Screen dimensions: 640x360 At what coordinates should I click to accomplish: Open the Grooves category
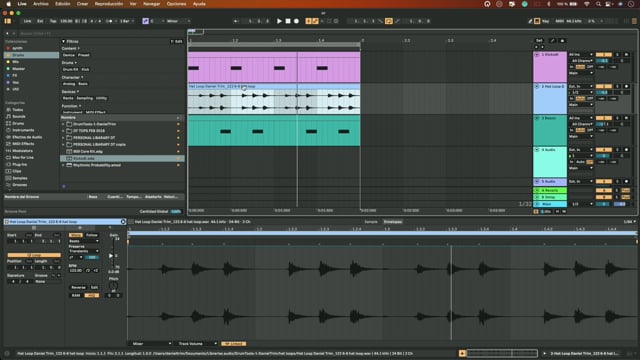tap(20, 185)
